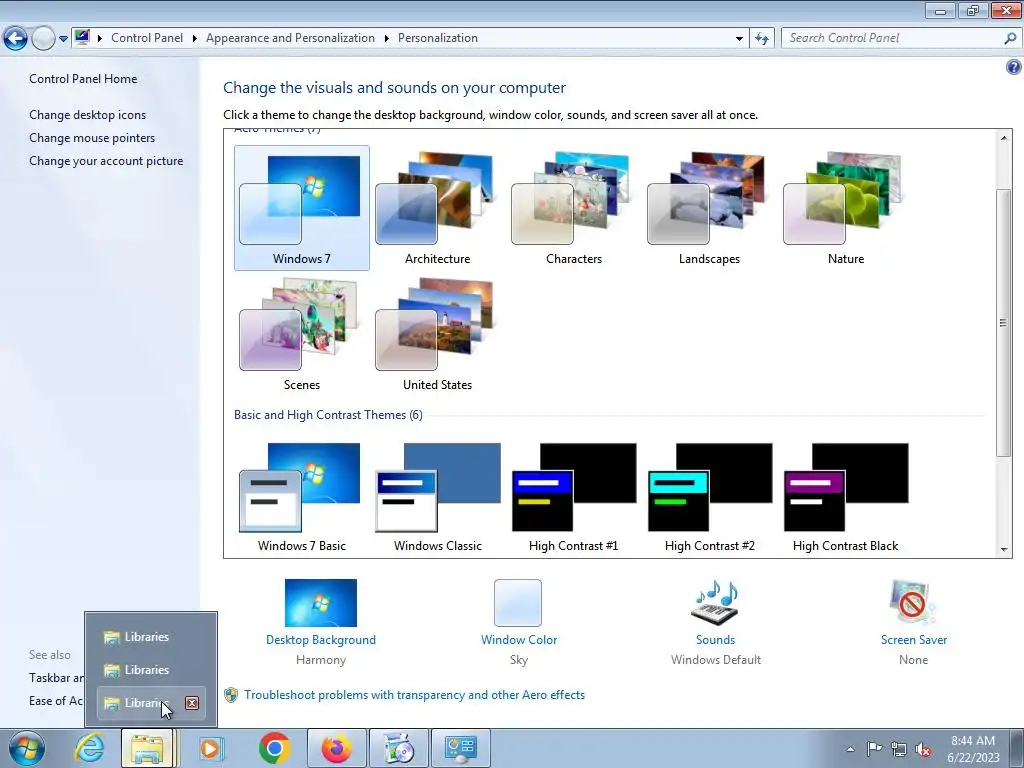Open the Help question mark icon

pyautogui.click(x=1014, y=67)
